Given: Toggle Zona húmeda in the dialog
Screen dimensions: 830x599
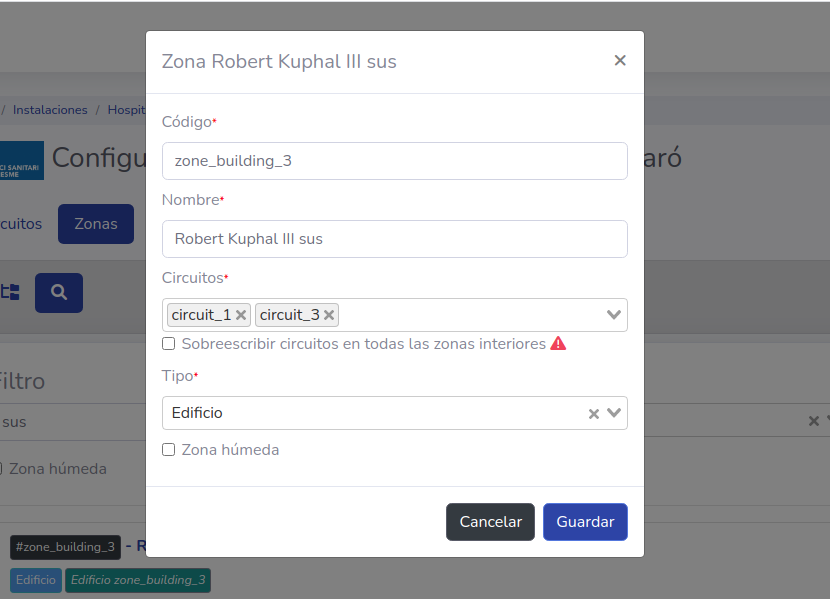Looking at the screenshot, I should pyautogui.click(x=167, y=449).
